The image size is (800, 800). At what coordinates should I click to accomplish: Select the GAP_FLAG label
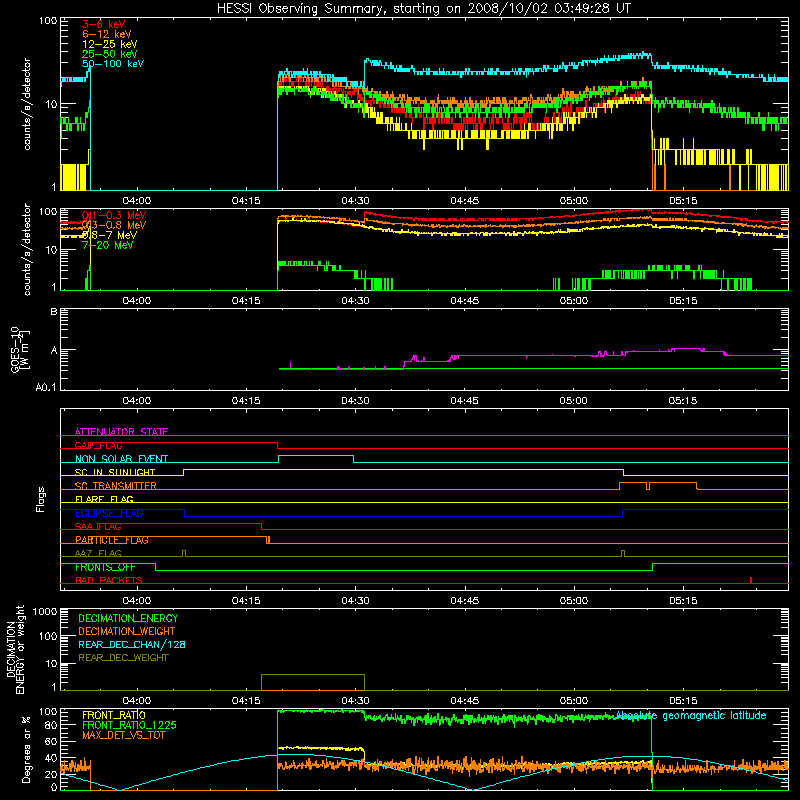(x=98, y=445)
